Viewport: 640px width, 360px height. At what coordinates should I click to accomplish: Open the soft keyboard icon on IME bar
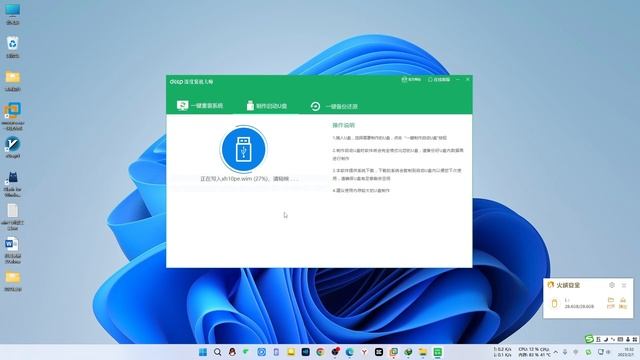click(620, 339)
